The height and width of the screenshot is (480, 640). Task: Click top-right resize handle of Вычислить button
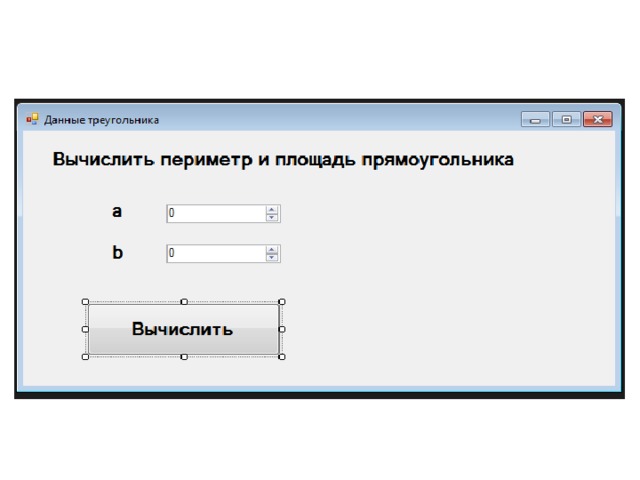[282, 301]
